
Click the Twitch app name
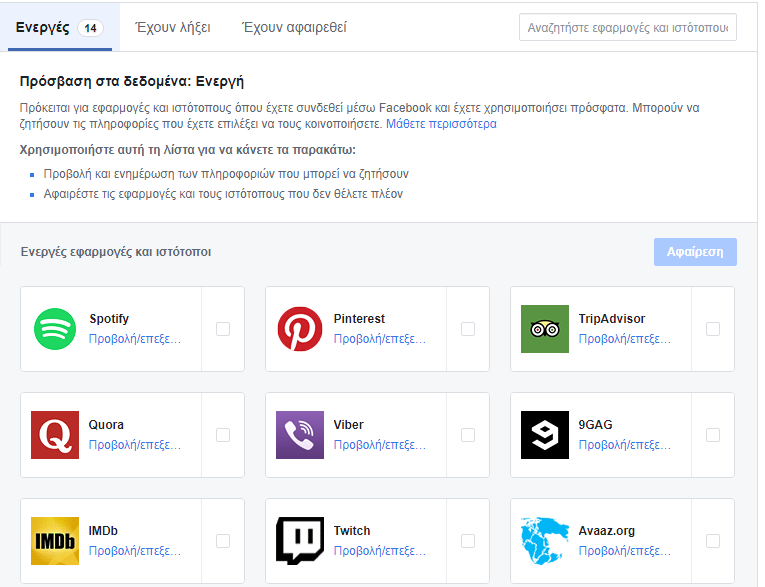(x=352, y=530)
